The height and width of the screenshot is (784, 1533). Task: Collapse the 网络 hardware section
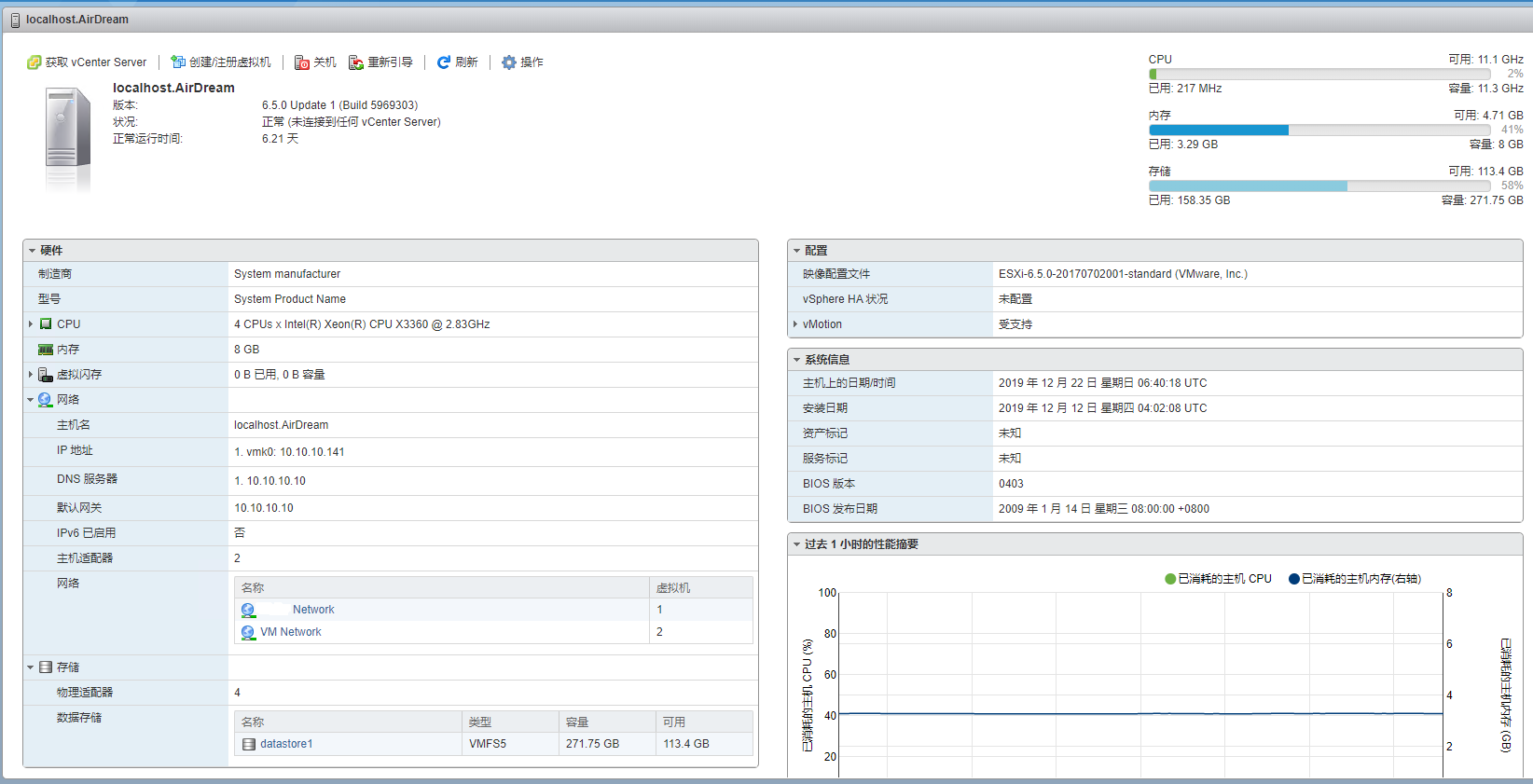[31, 400]
